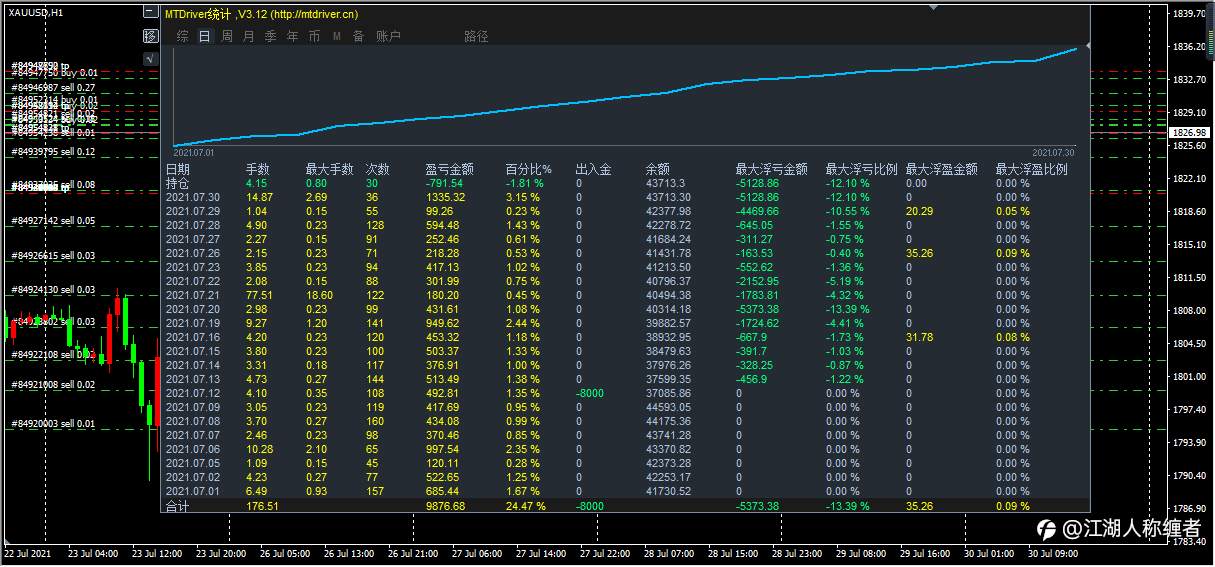
Task: Click the 176.51 total lots value
Action: coord(263,506)
